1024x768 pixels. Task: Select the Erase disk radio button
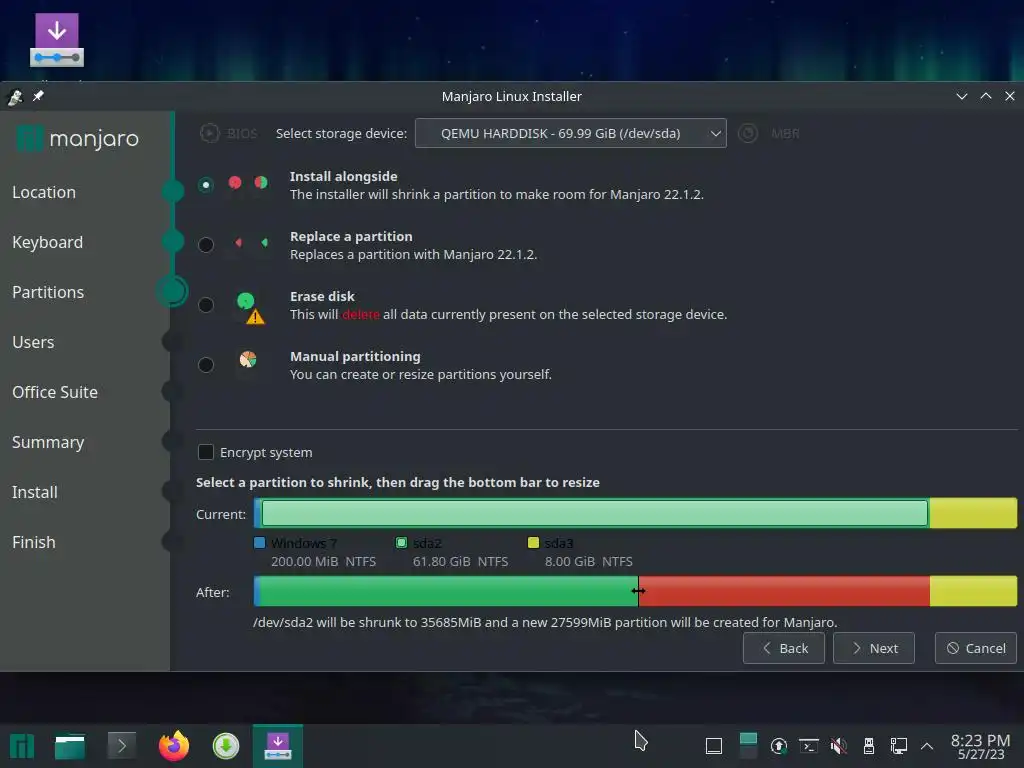click(x=206, y=305)
